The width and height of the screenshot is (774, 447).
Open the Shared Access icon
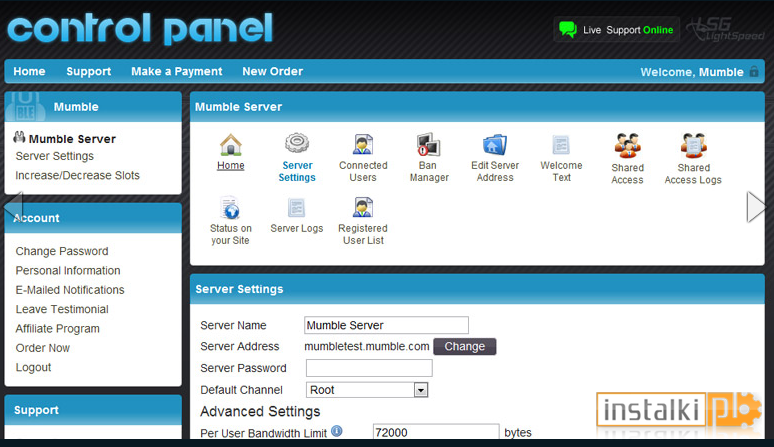[x=627, y=146]
